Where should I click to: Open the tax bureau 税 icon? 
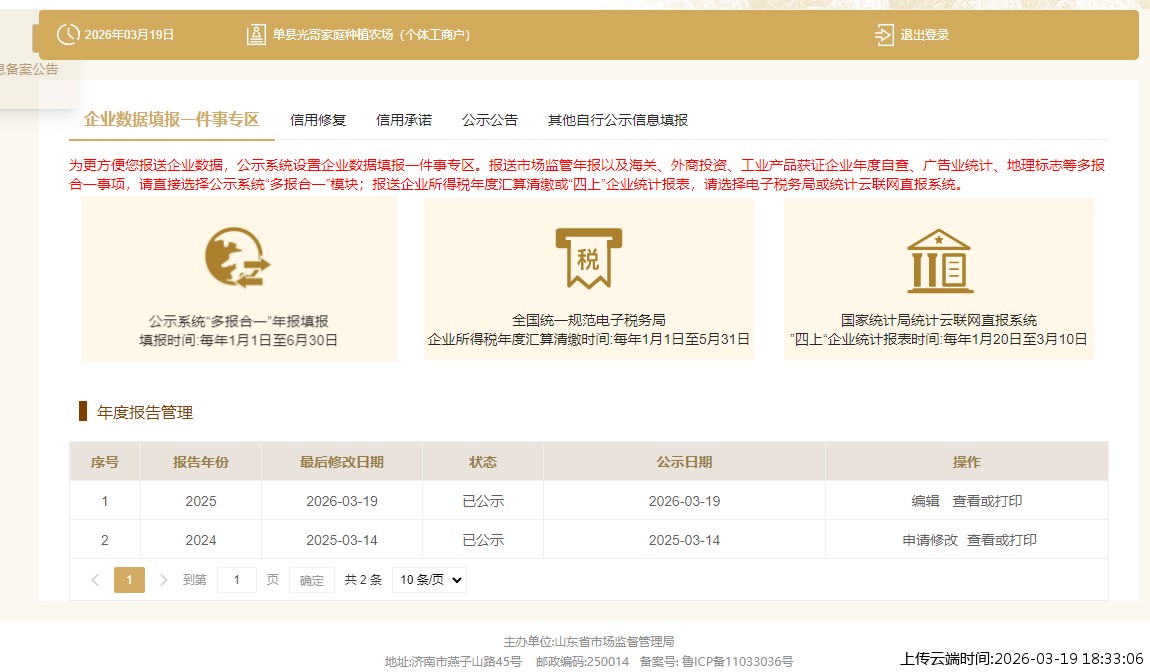[588, 258]
